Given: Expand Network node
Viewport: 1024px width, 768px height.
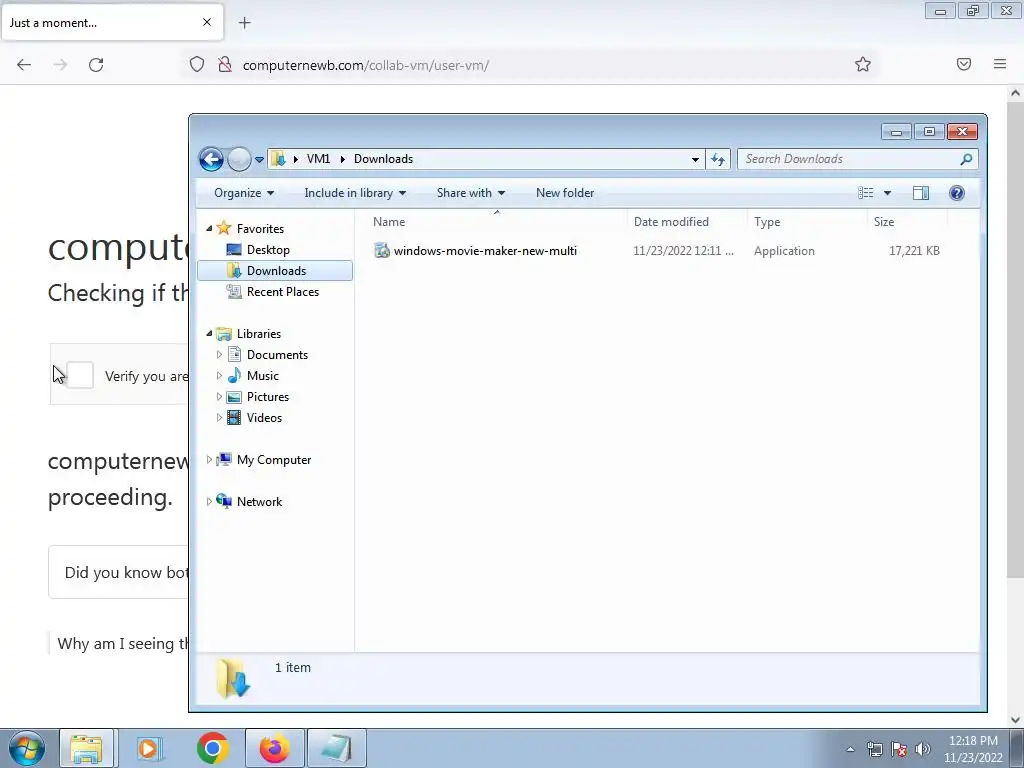Looking at the screenshot, I should pos(209,502).
